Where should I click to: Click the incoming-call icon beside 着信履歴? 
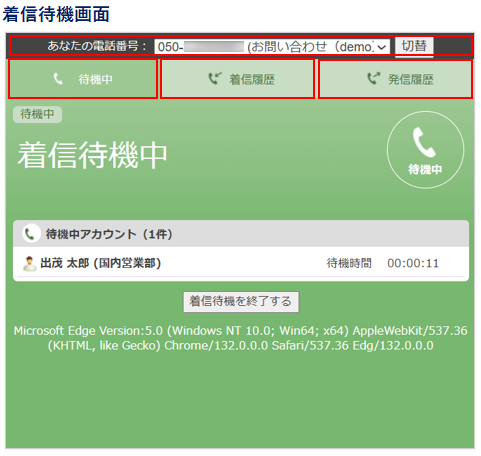coord(215,79)
